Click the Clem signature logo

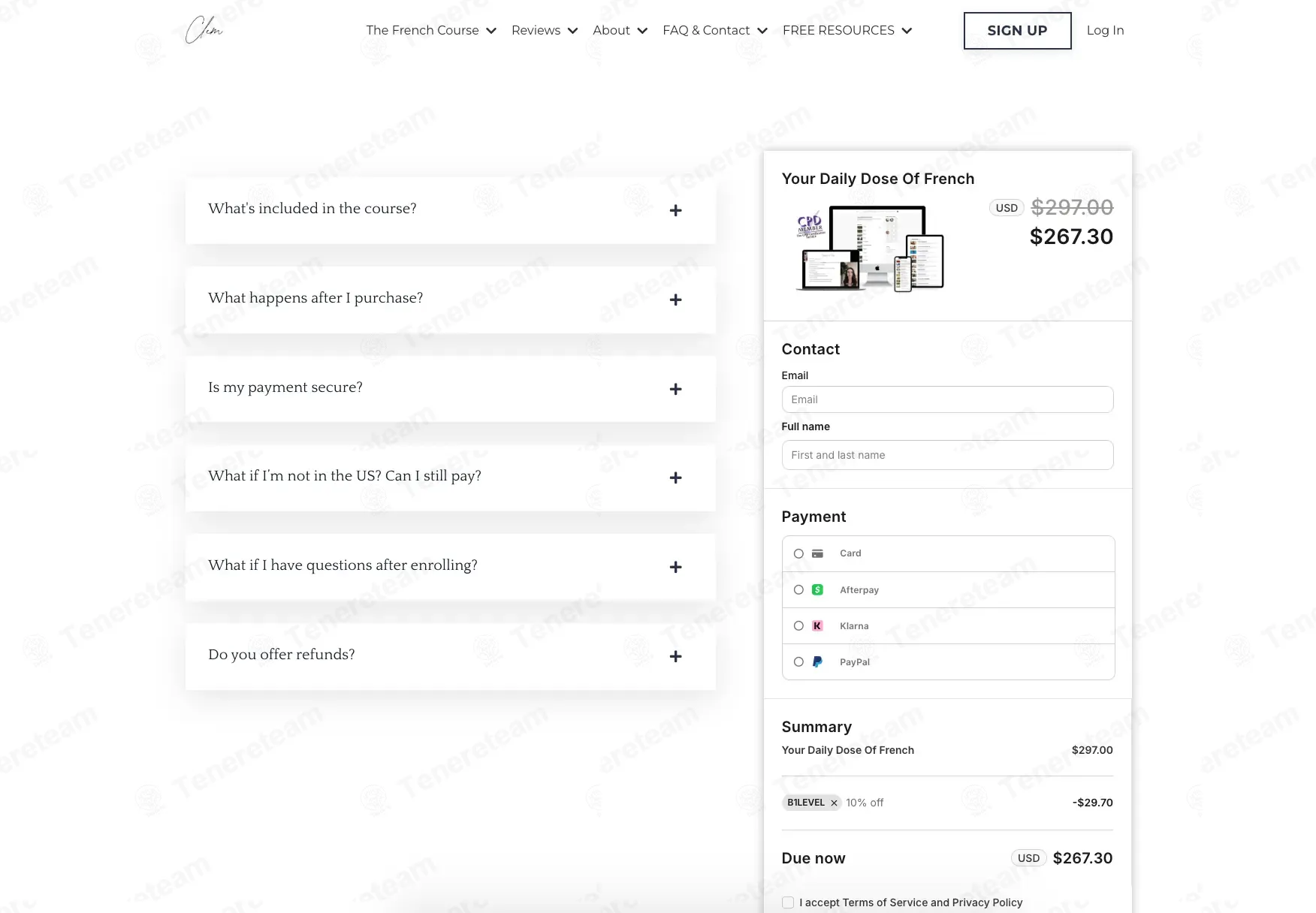pyautogui.click(x=204, y=30)
